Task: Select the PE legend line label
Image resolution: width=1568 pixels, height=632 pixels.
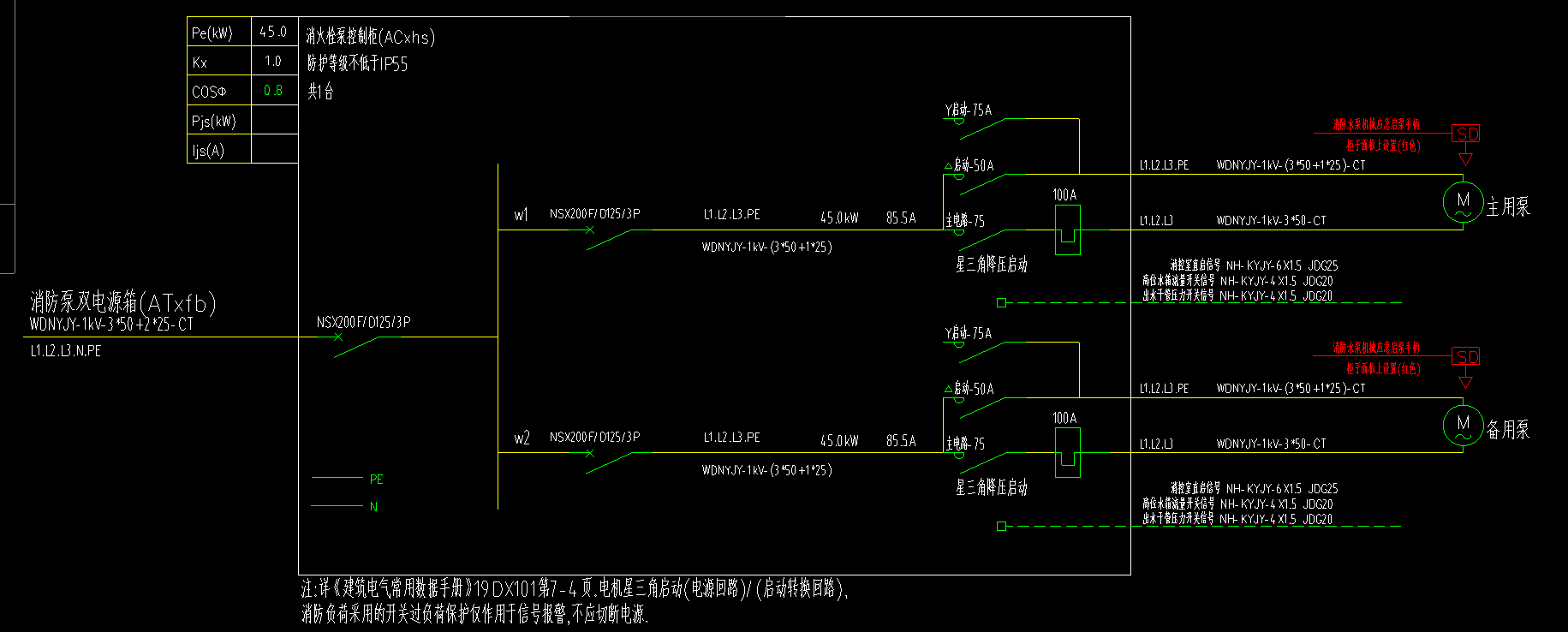Action: pos(377,480)
